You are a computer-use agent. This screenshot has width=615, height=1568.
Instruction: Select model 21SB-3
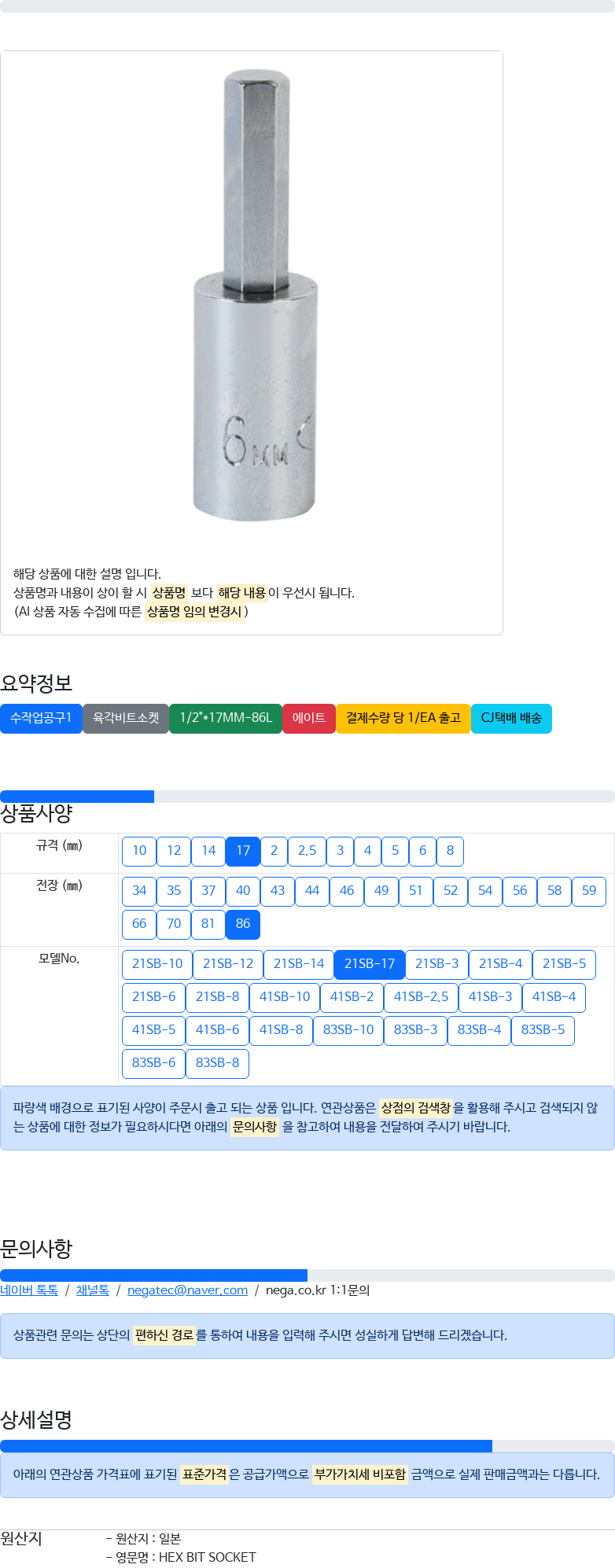(x=436, y=964)
